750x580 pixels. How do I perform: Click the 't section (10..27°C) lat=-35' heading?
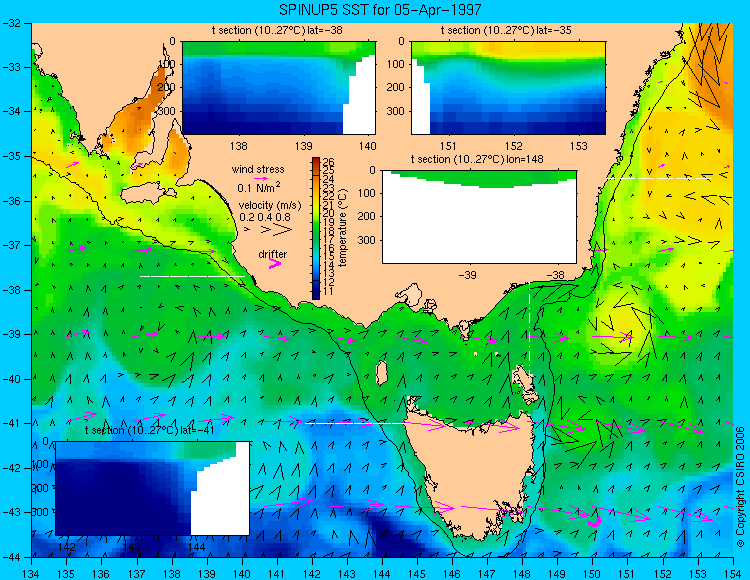pyautogui.click(x=506, y=31)
